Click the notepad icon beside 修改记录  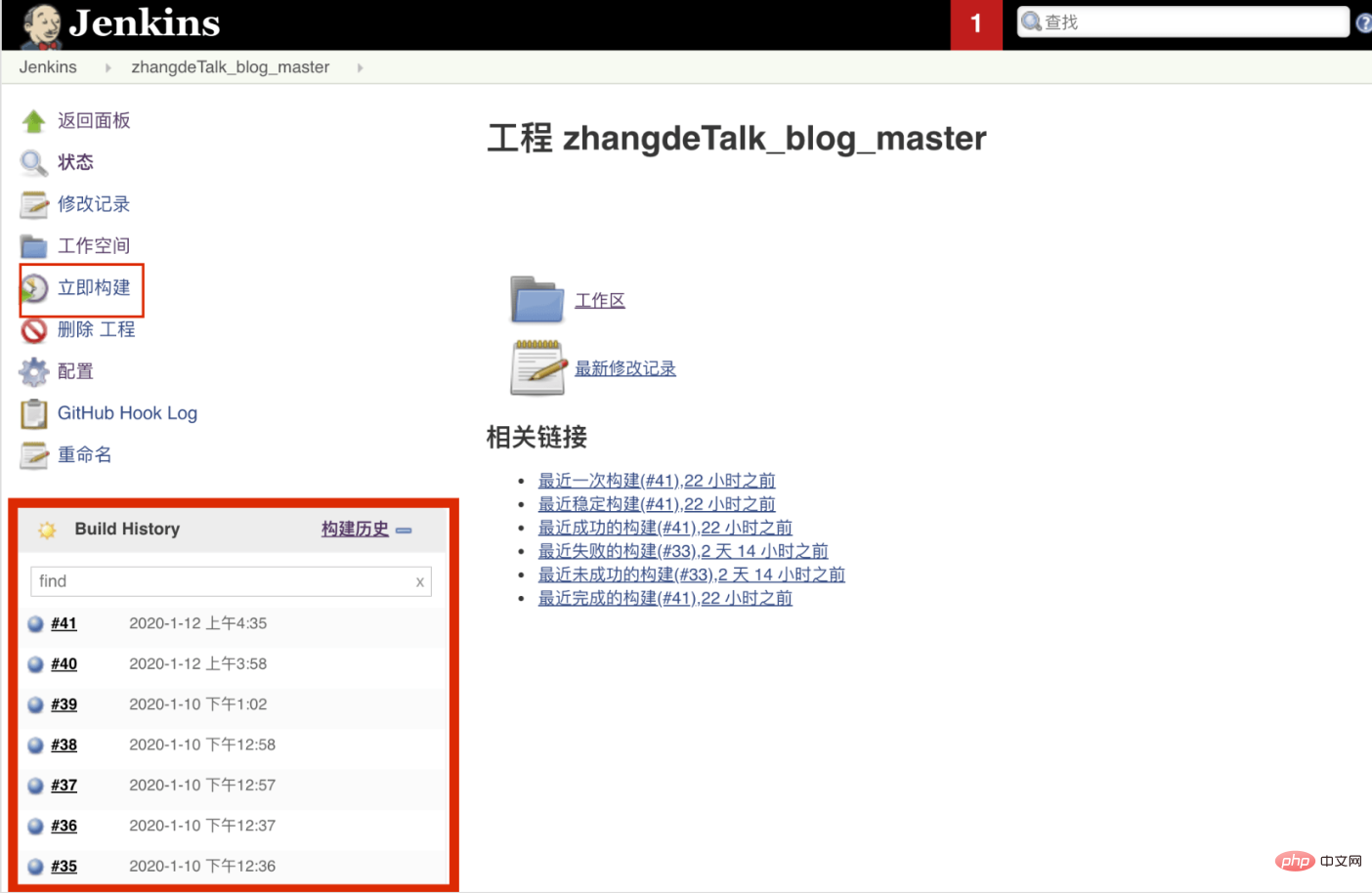34,204
